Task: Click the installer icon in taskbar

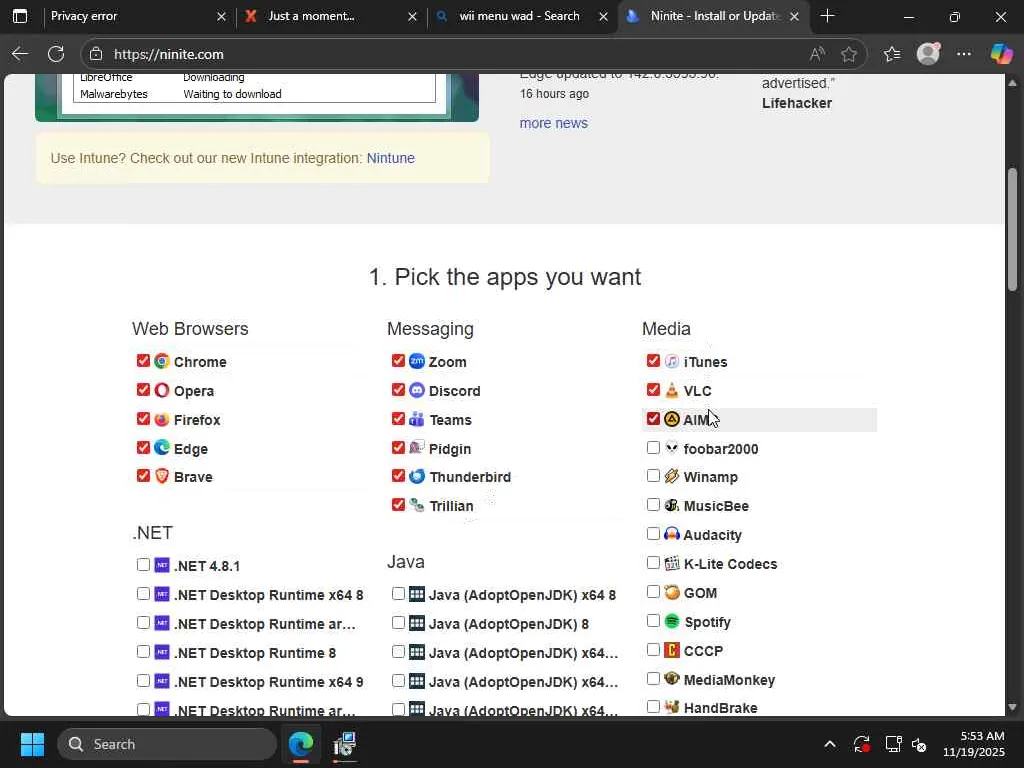Action: (344, 744)
